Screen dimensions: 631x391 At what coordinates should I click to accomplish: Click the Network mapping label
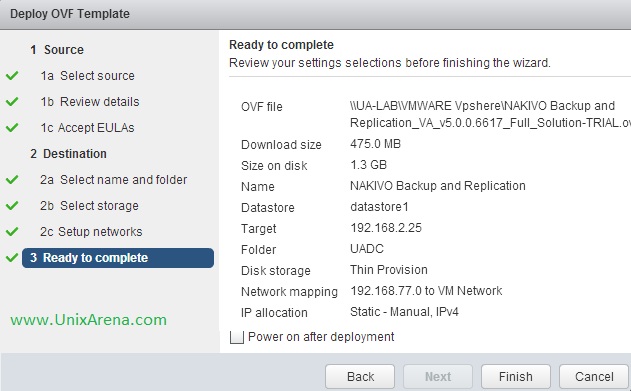pos(289,292)
